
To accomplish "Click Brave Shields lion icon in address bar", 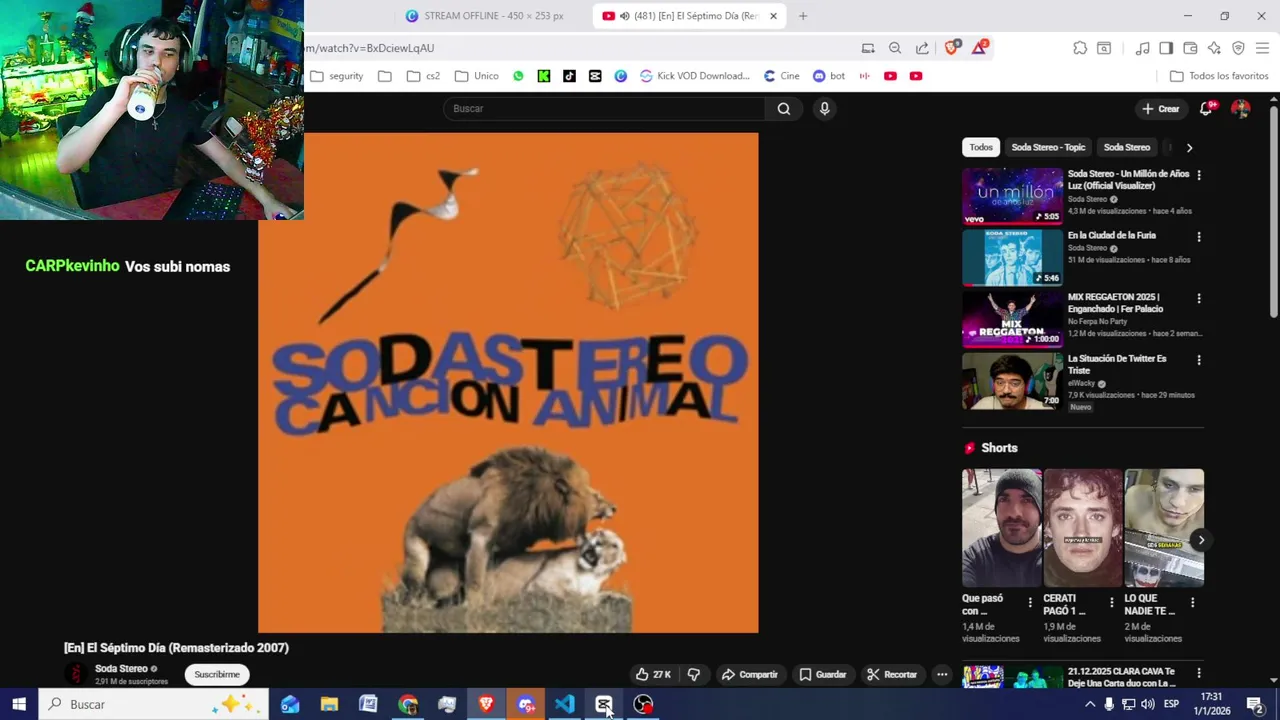I will (x=951, y=47).
